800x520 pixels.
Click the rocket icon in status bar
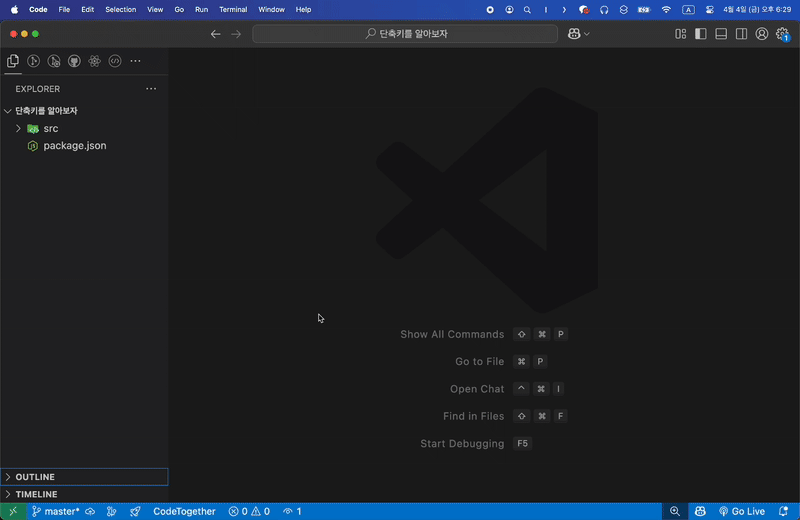click(x=135, y=511)
